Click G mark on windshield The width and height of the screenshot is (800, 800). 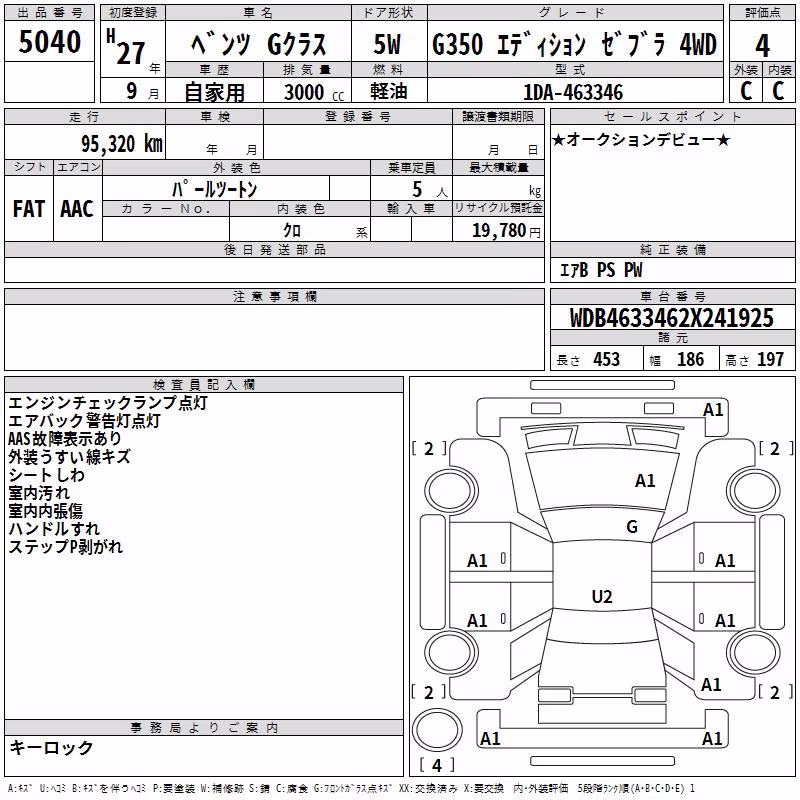[632, 527]
